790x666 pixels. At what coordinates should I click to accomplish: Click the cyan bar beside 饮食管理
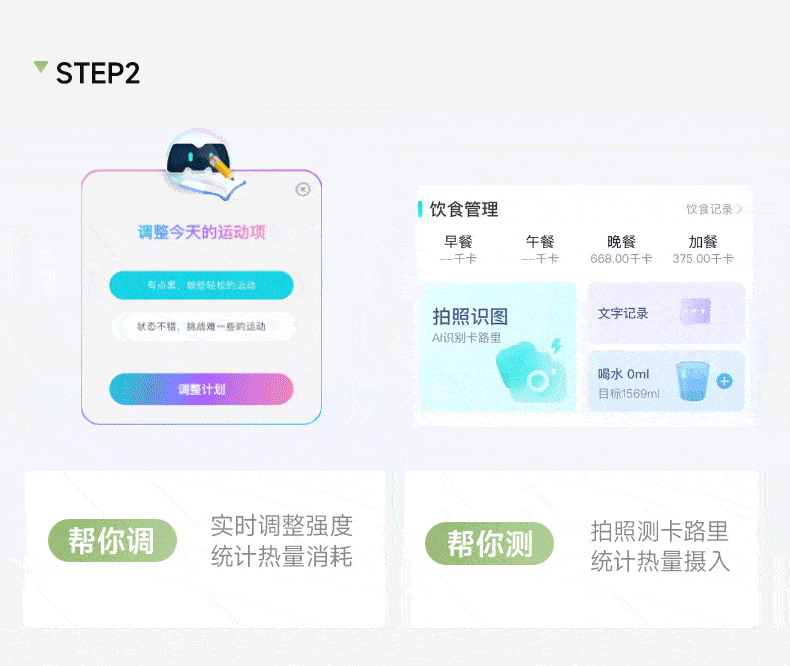pos(420,209)
